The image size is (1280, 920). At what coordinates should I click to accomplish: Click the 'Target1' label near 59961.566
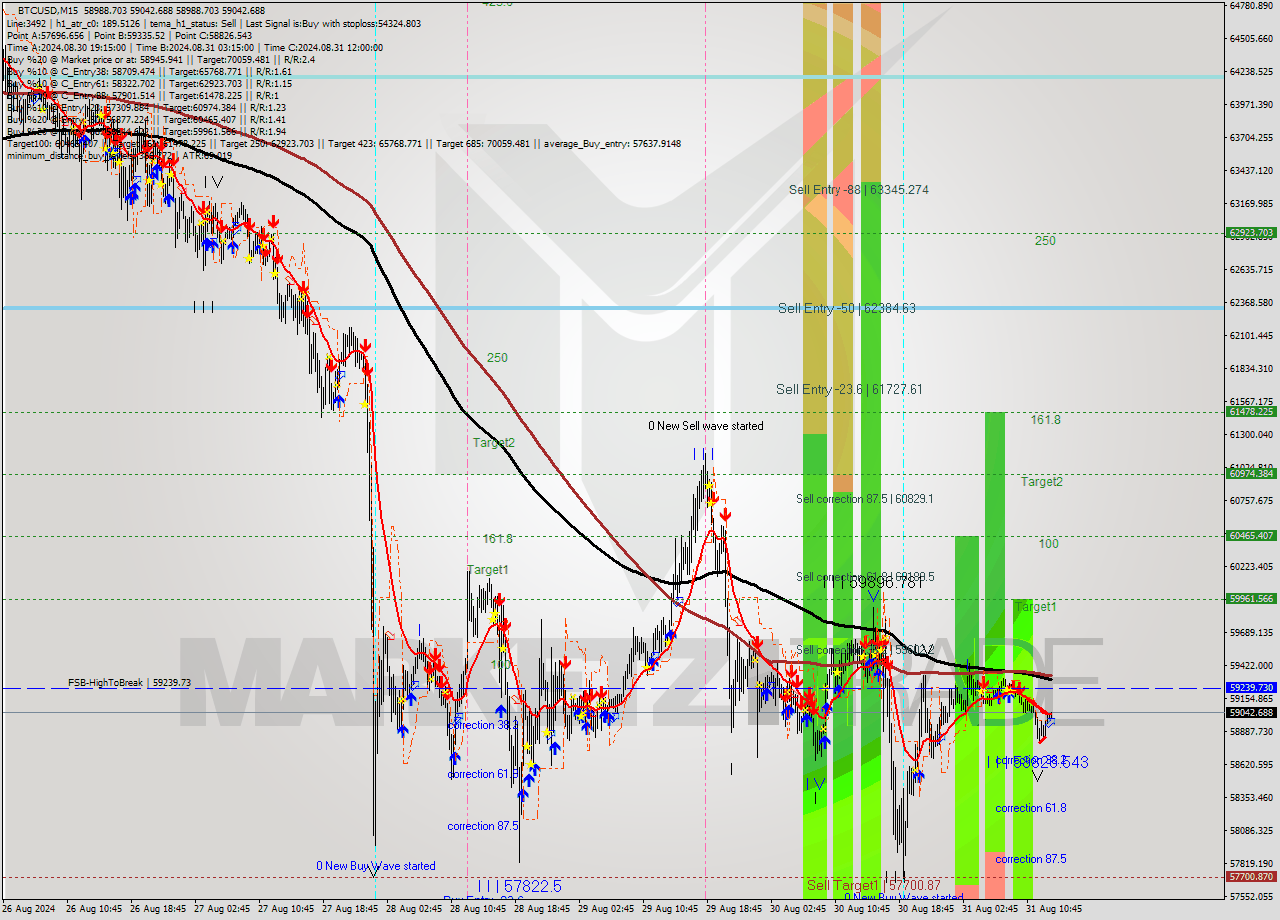(1035, 607)
